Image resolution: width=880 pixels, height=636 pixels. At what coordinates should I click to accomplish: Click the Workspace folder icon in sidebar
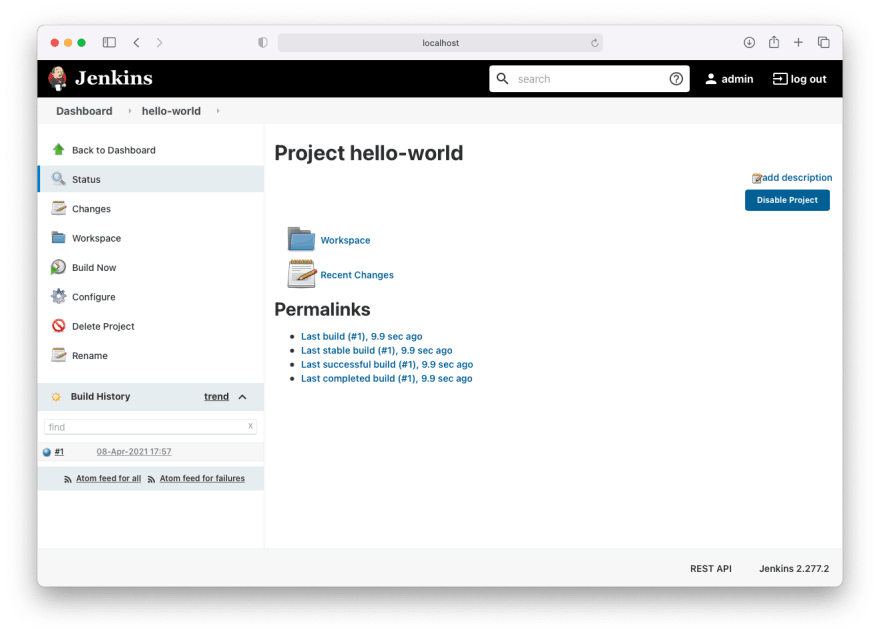coord(58,237)
